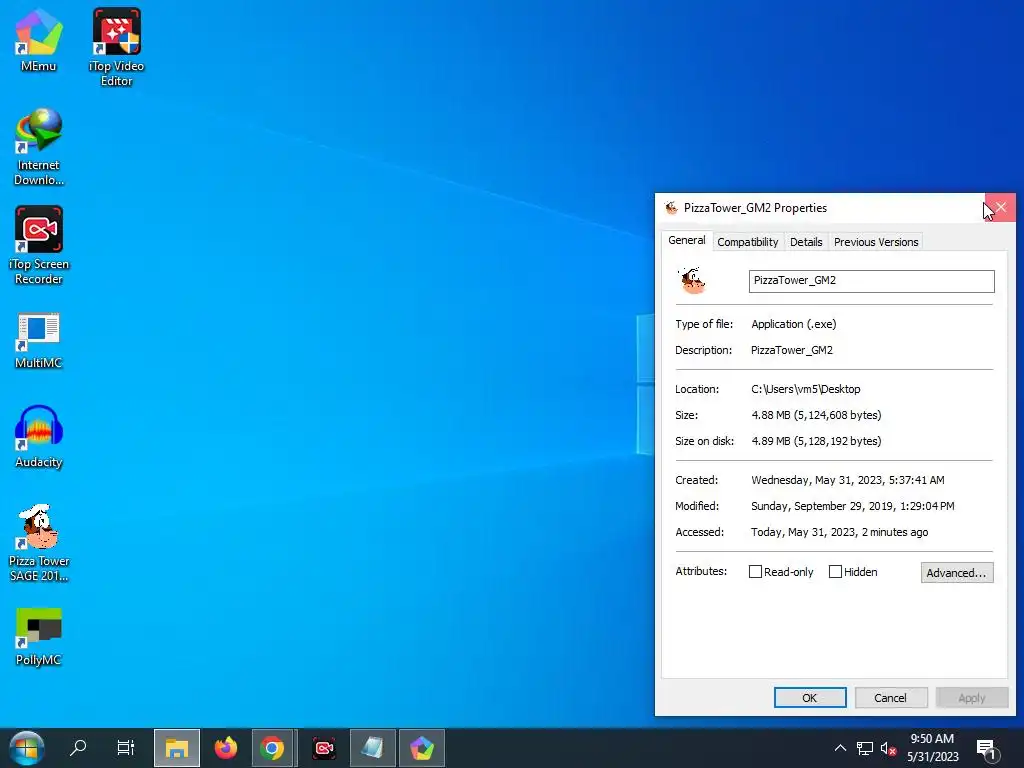The width and height of the screenshot is (1024, 768).
Task: Open the MEmu desktop shortcut
Action: tap(39, 40)
